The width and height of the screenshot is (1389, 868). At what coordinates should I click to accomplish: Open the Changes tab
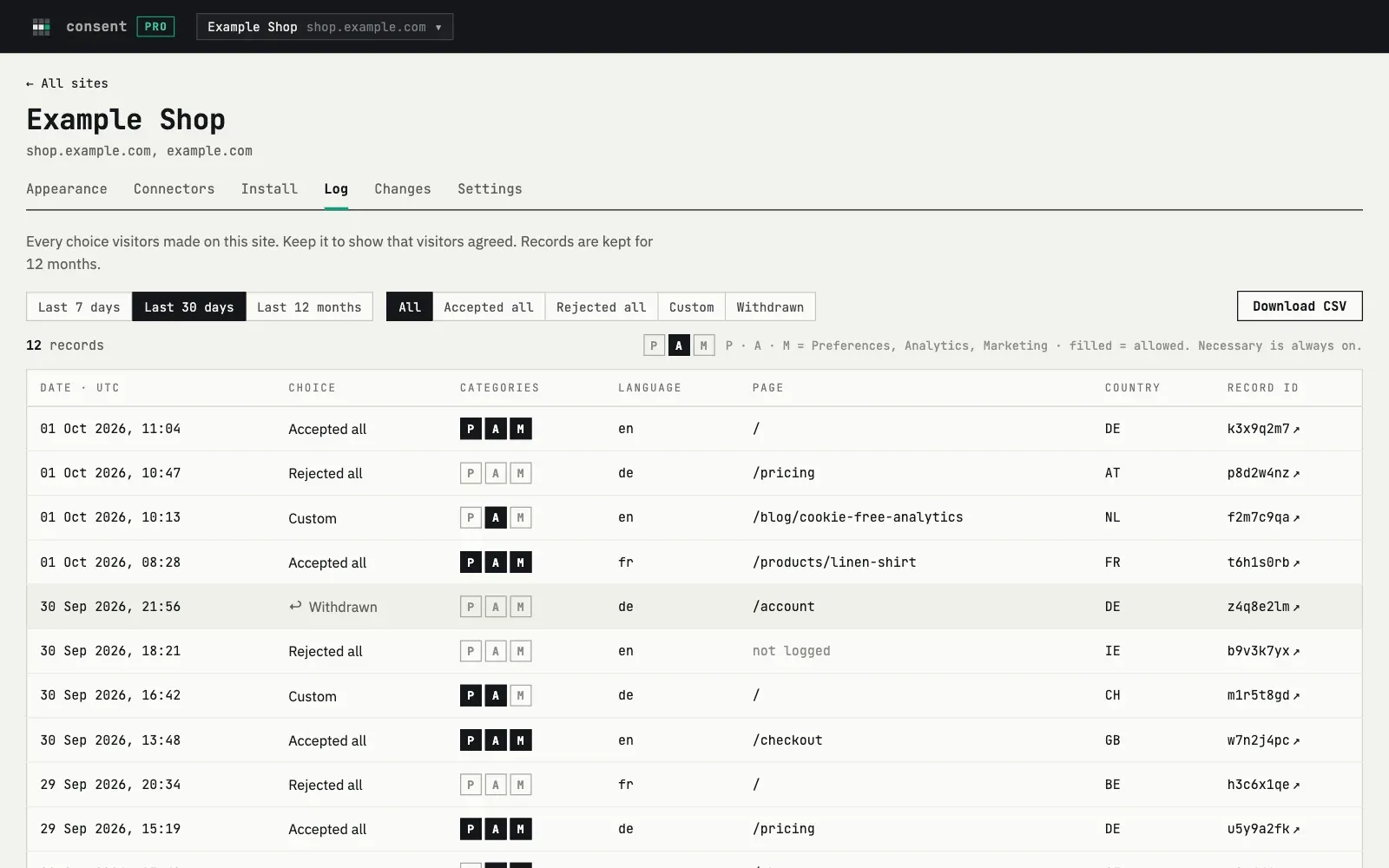[403, 189]
